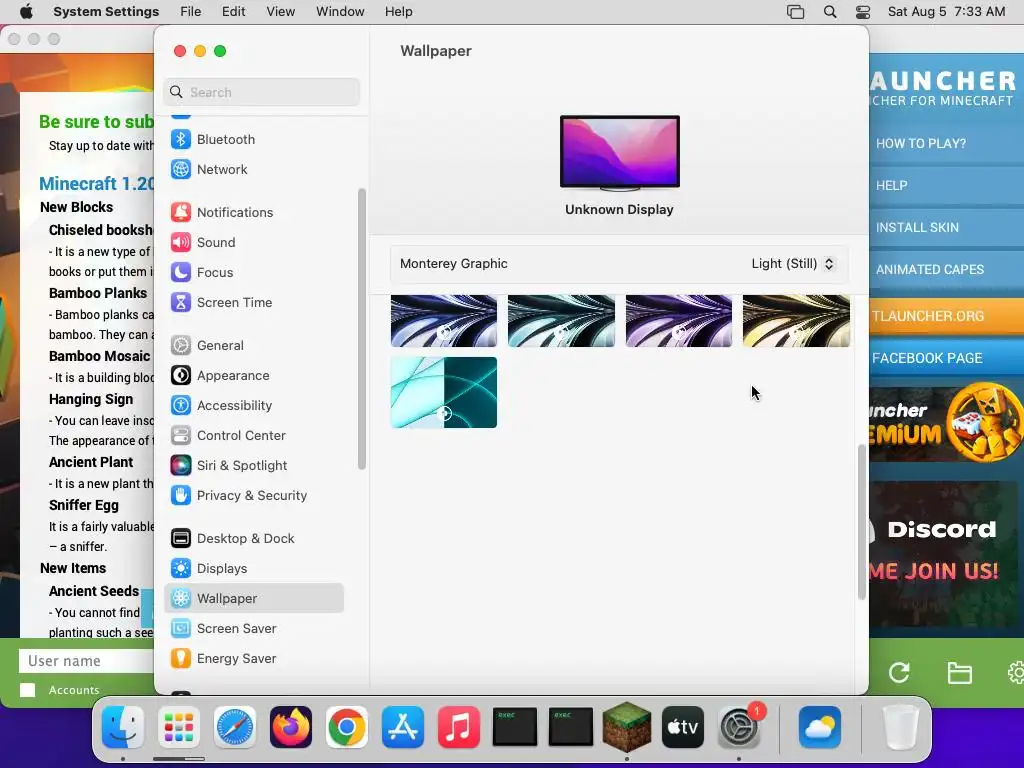Screen dimensions: 1024x768
Task: Open Spotlight search in menu bar
Action: pyautogui.click(x=829, y=12)
